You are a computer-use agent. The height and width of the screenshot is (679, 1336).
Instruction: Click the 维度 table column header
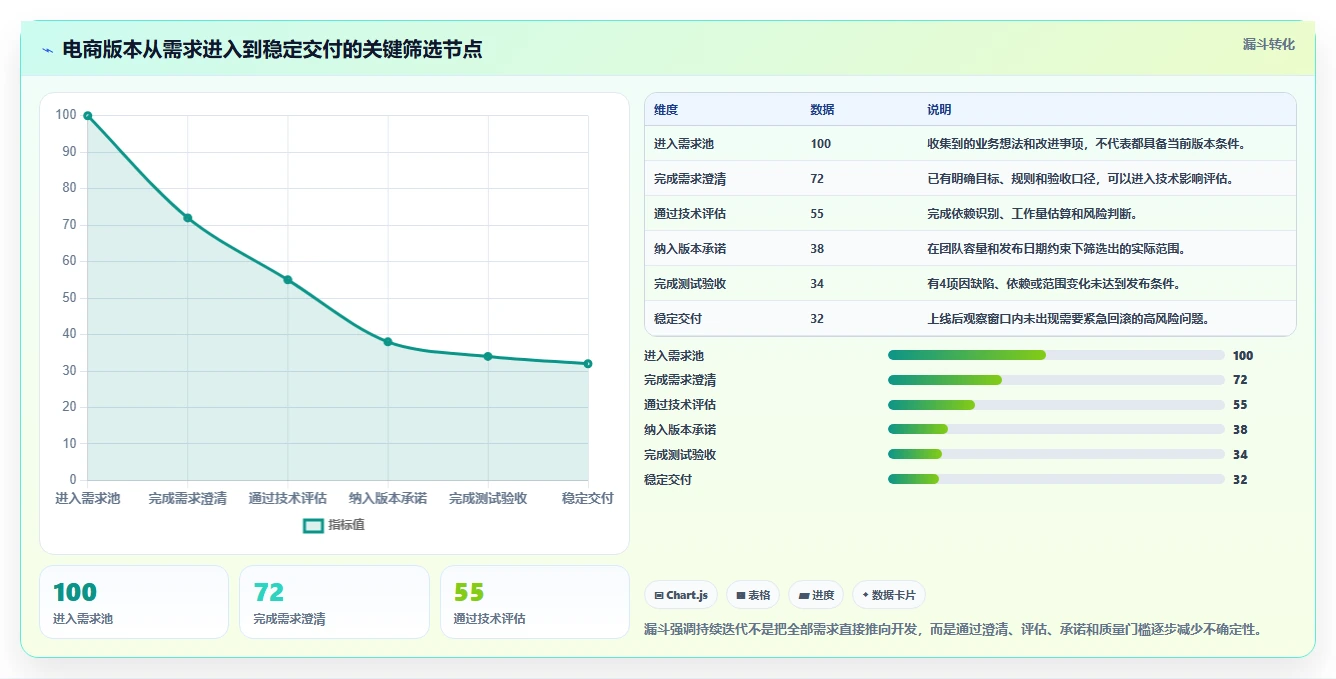(x=666, y=110)
